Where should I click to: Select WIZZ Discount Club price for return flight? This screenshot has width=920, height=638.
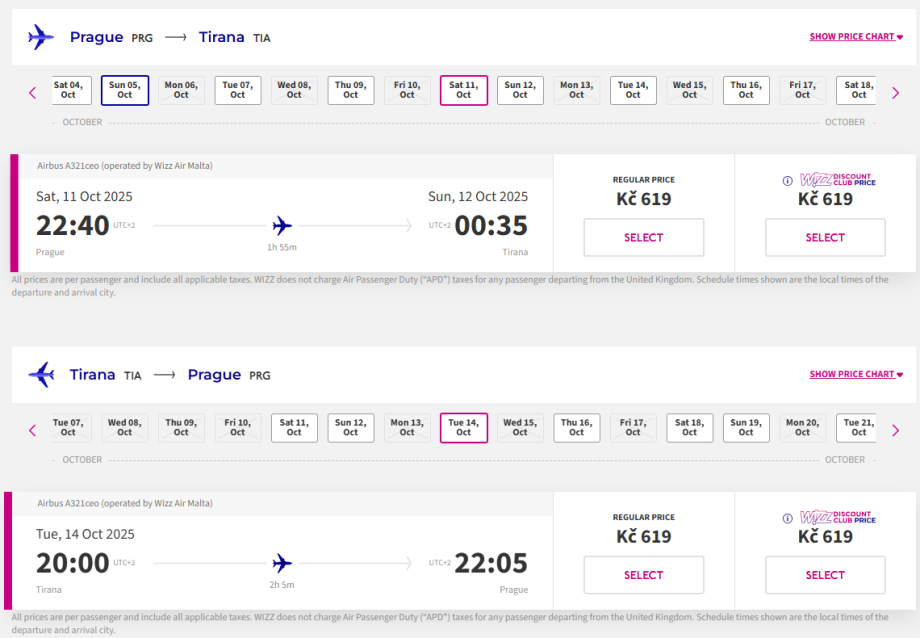point(825,575)
